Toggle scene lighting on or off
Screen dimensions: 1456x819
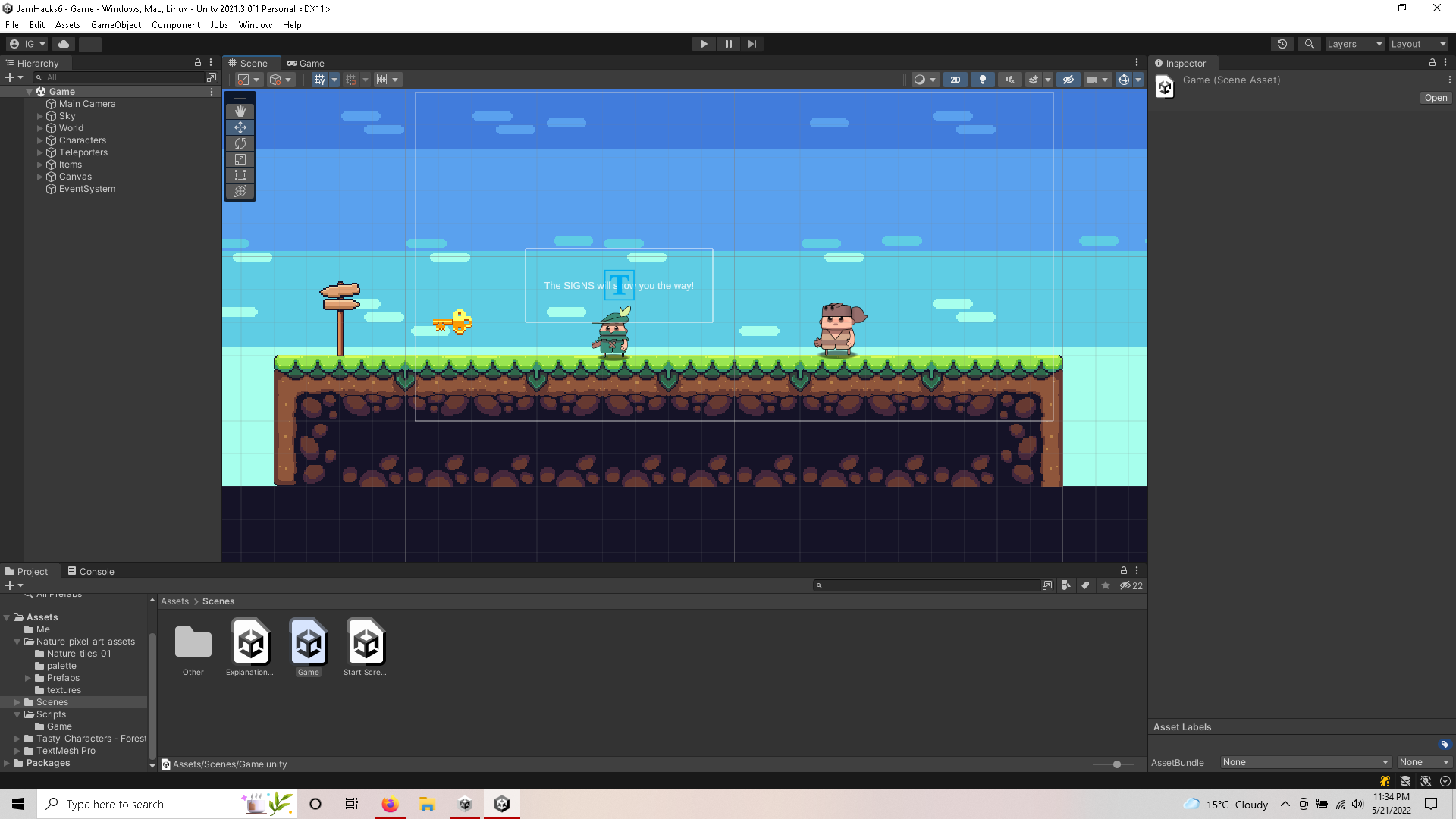tap(983, 80)
